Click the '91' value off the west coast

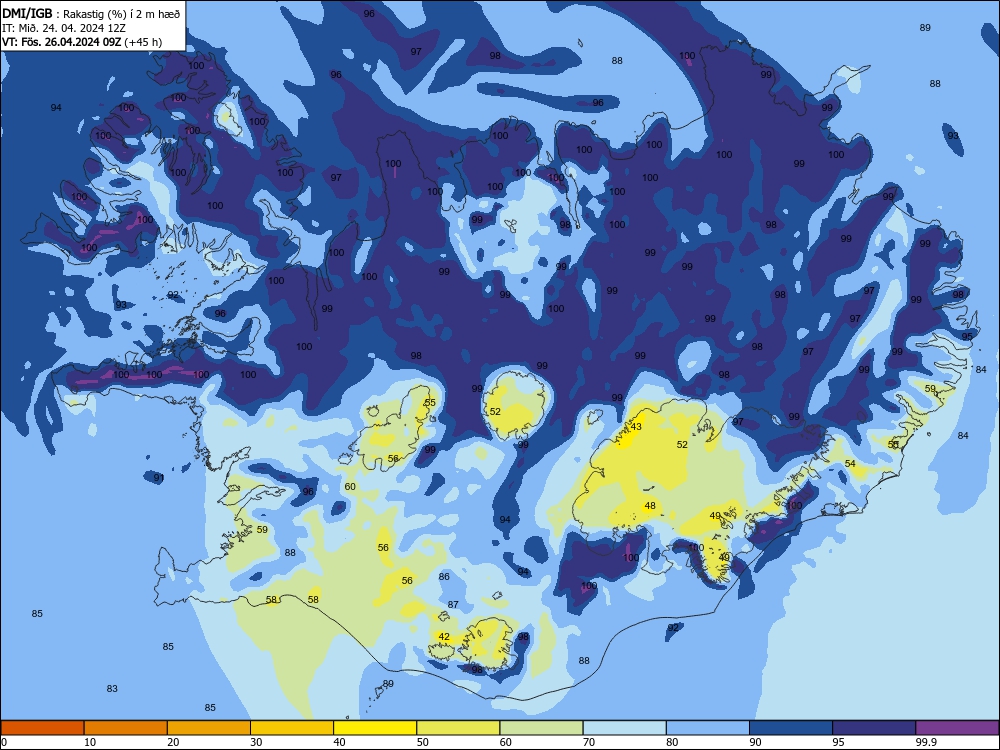pyautogui.click(x=159, y=478)
